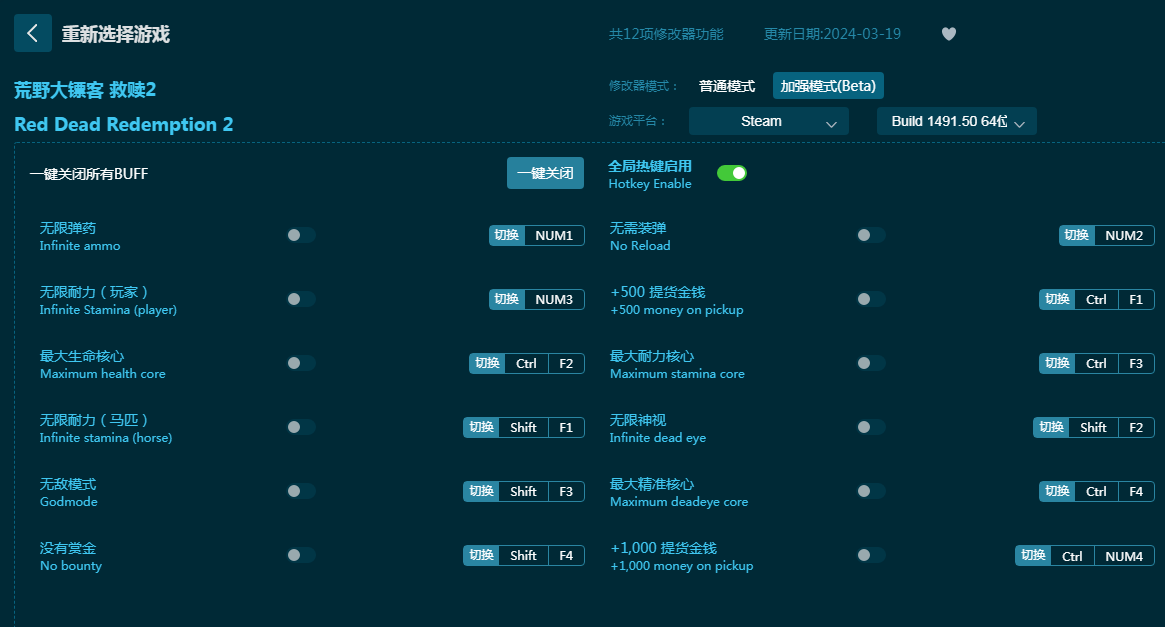Click F1 key for Infinite stamina (horse)
The width and height of the screenshot is (1165, 627).
(x=566, y=427)
